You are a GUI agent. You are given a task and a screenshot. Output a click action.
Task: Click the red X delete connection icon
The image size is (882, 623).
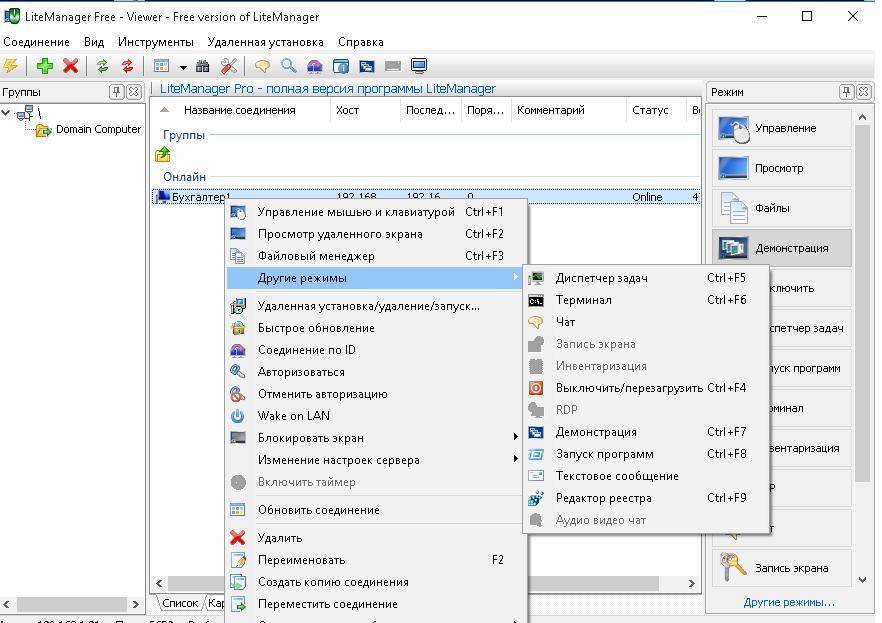tap(70, 66)
